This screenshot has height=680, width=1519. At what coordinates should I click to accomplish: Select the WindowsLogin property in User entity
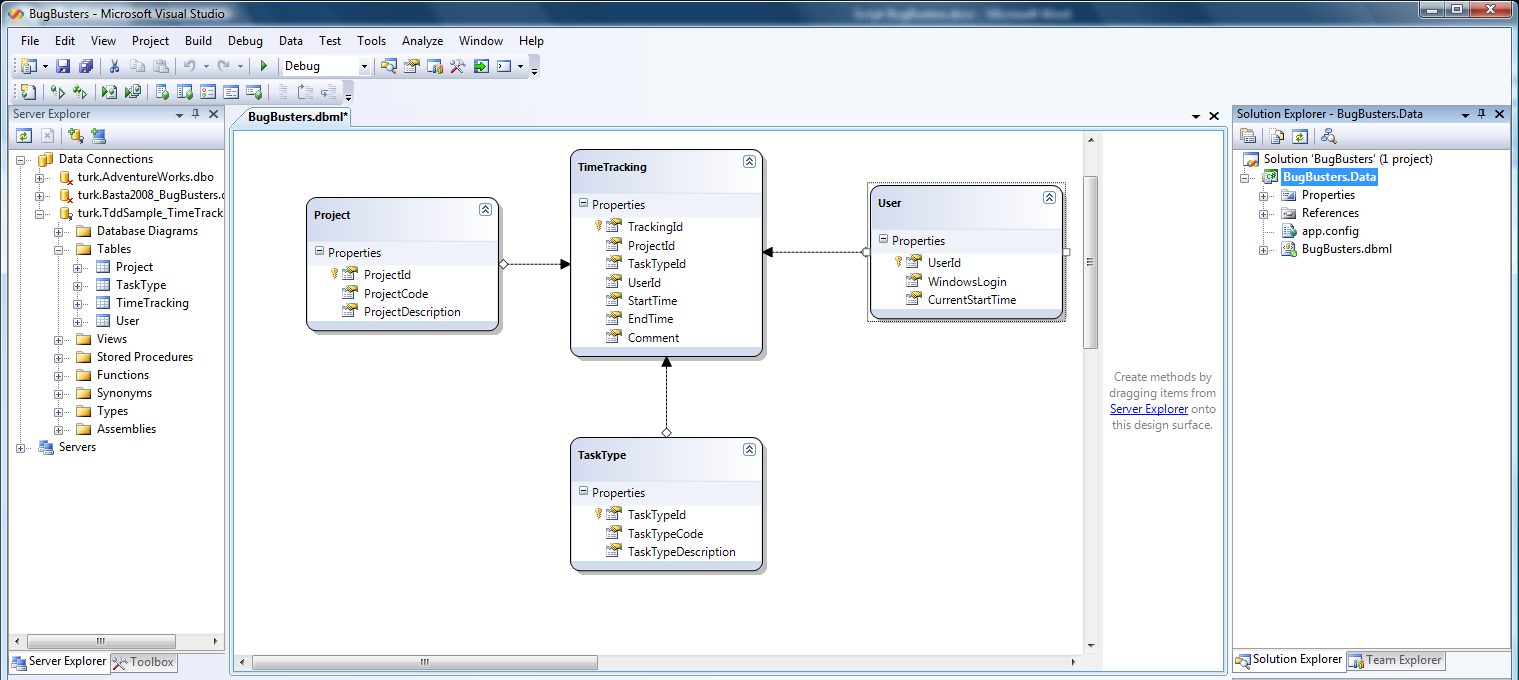pyautogui.click(x=967, y=281)
